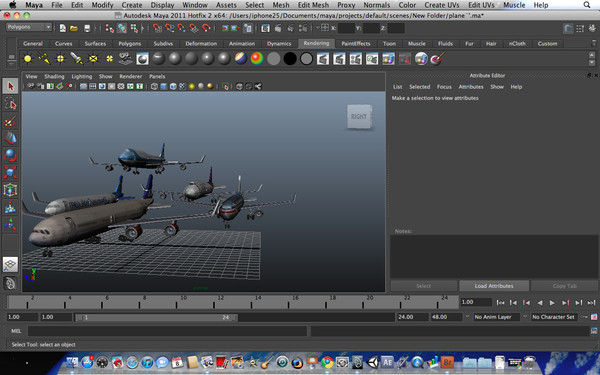
Task: Open animation preferences icon
Action: [x=594, y=317]
